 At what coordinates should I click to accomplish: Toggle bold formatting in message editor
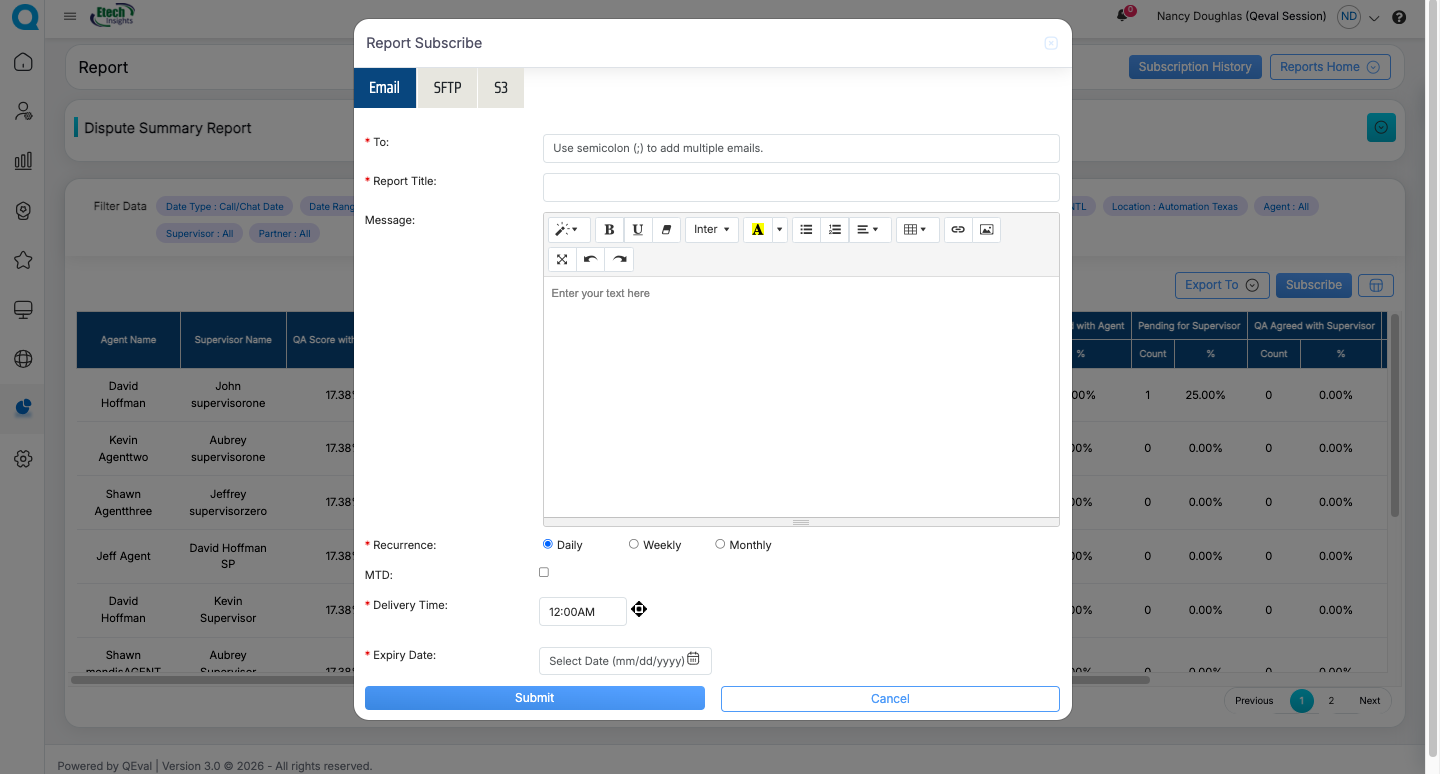coord(609,230)
